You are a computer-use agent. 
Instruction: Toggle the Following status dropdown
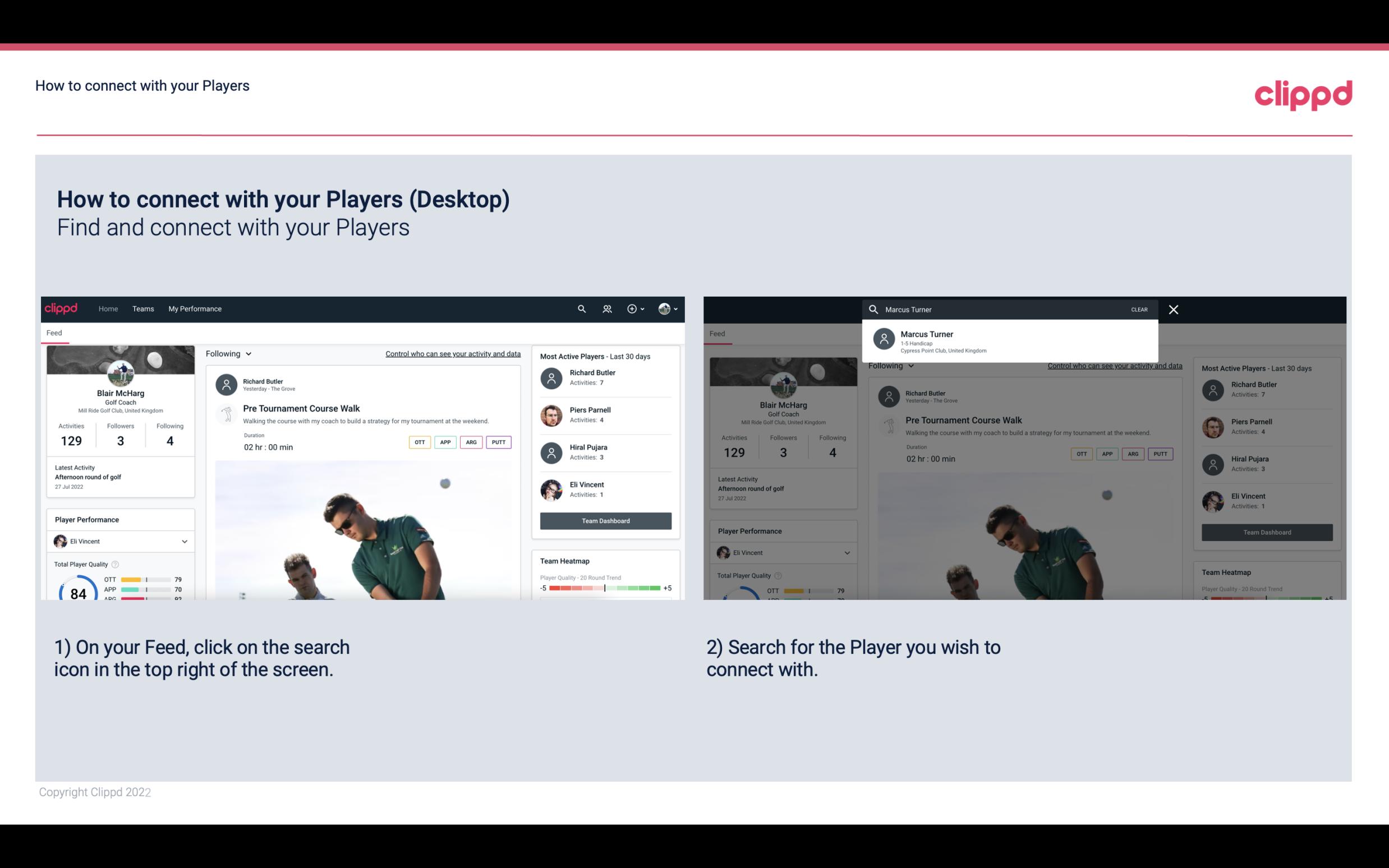228,353
